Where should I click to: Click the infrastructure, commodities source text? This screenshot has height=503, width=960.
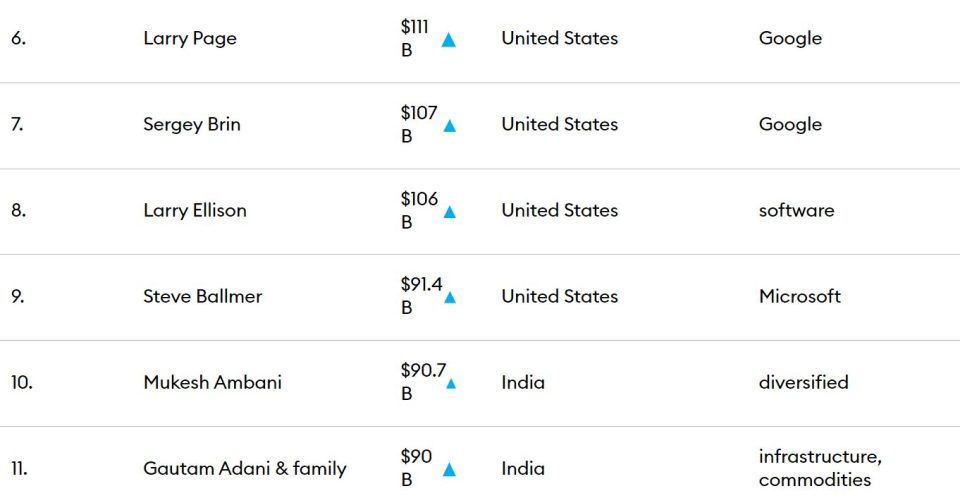(x=820, y=468)
